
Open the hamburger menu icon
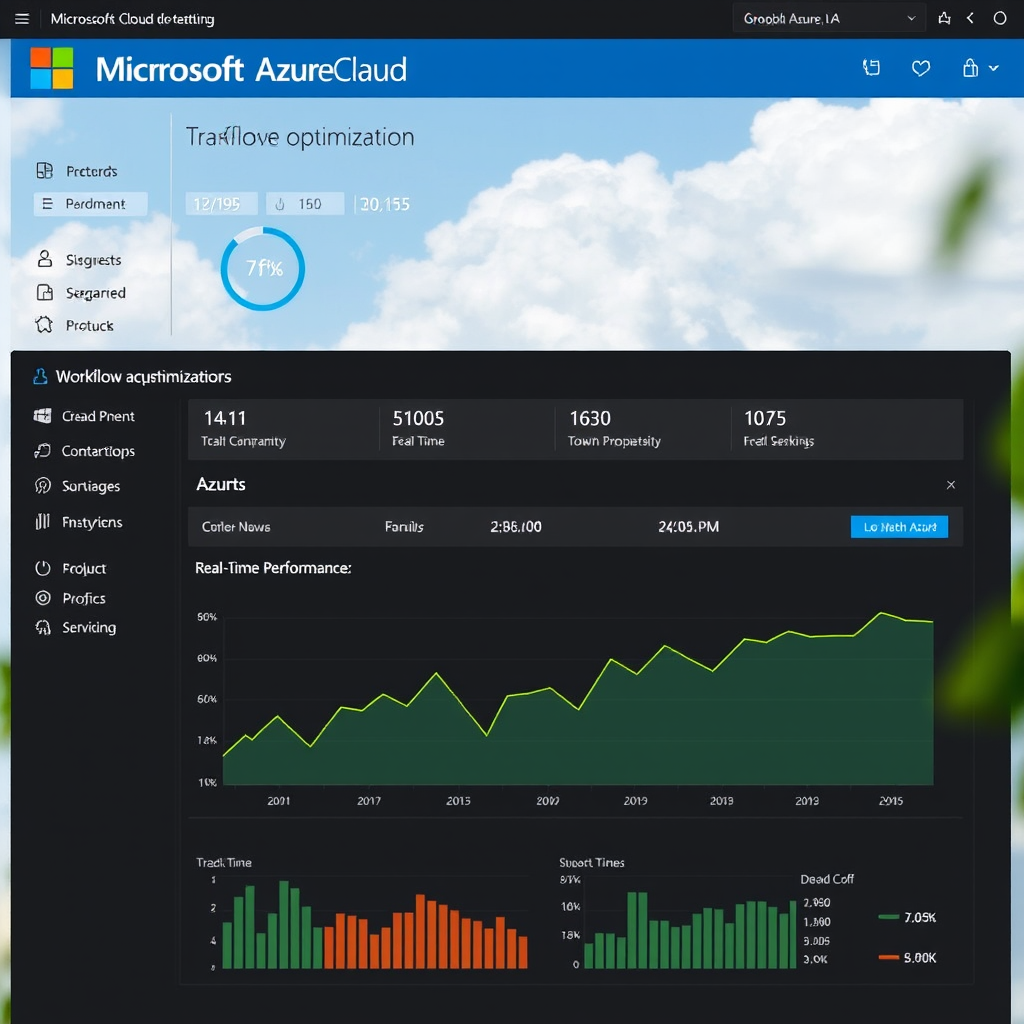[22, 19]
